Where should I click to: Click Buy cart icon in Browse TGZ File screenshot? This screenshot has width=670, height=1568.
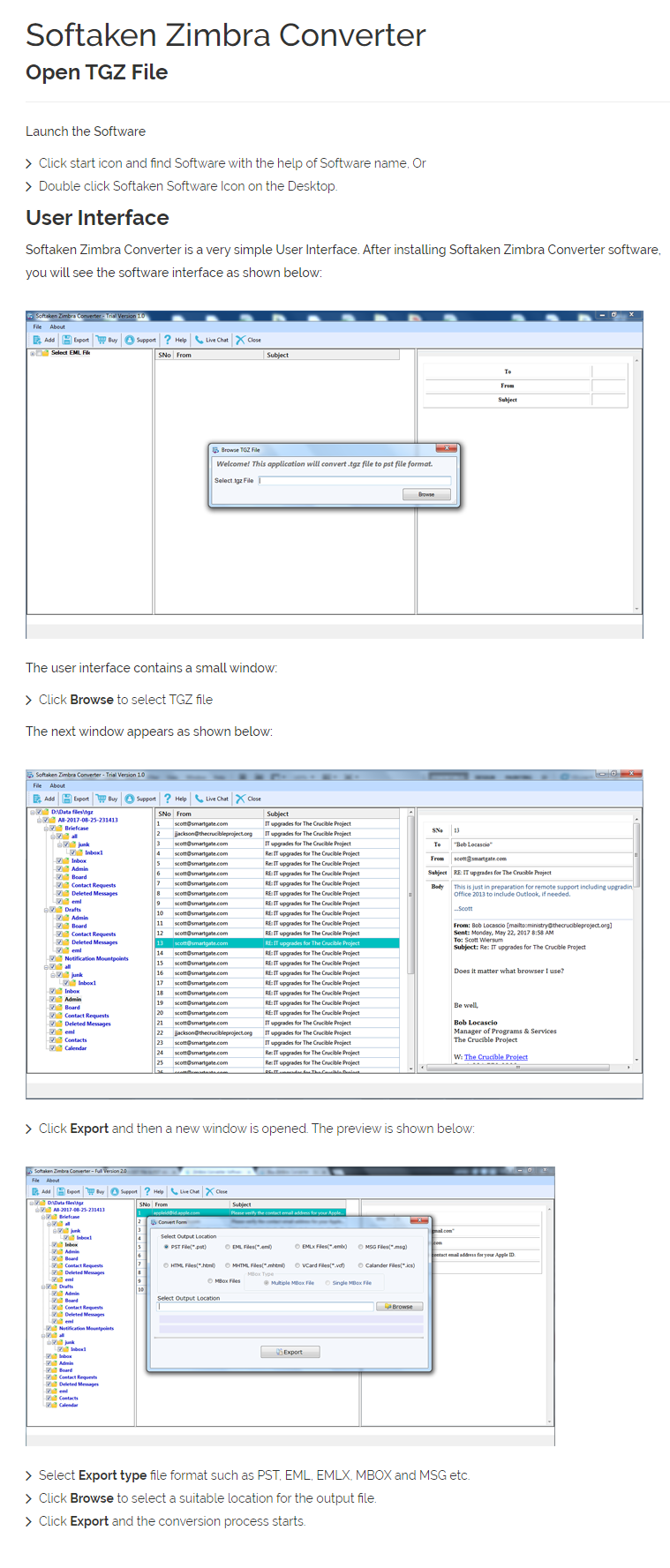pos(101,340)
